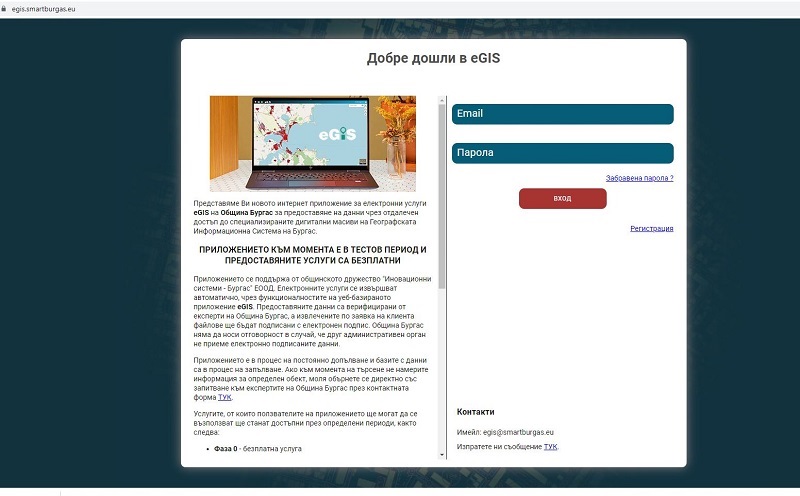
Task: Click the Контакти heading
Action: (x=476, y=412)
